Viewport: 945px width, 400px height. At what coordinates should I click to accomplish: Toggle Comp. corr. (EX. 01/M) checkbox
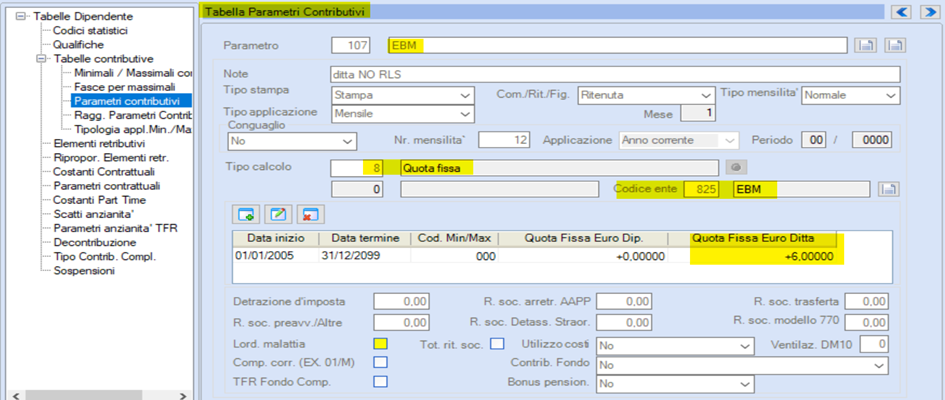pyautogui.click(x=380, y=363)
